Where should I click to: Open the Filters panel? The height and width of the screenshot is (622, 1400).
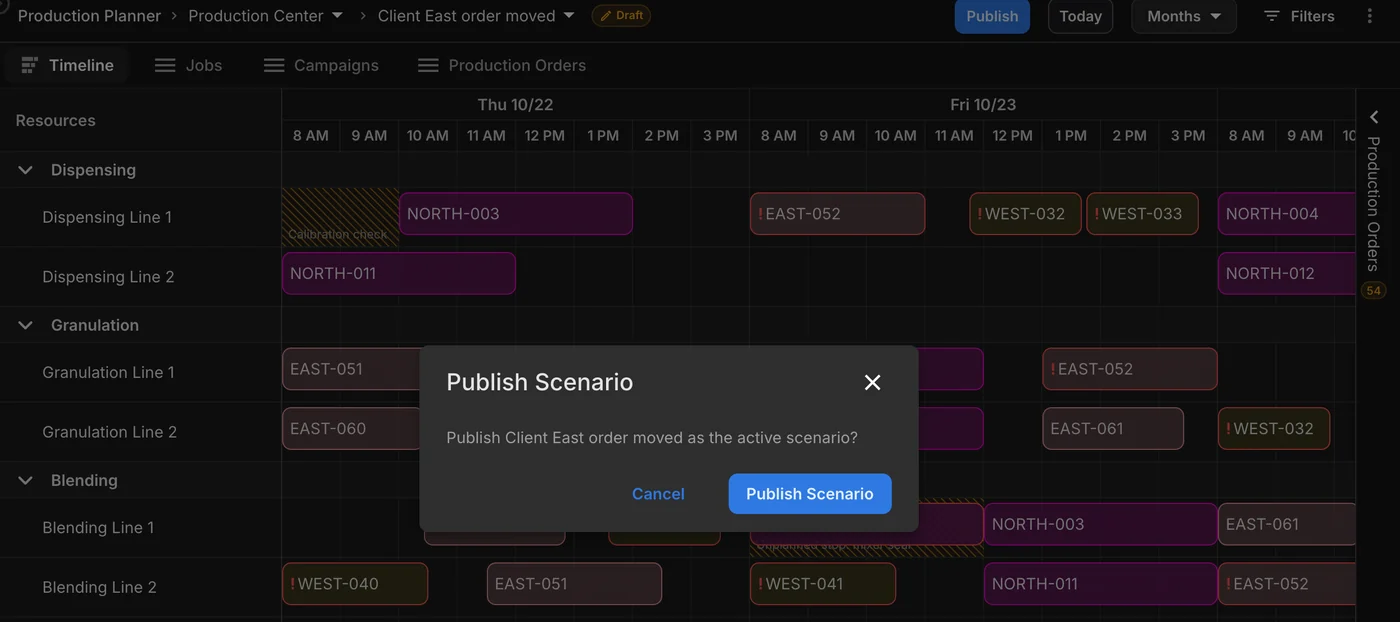click(1299, 16)
